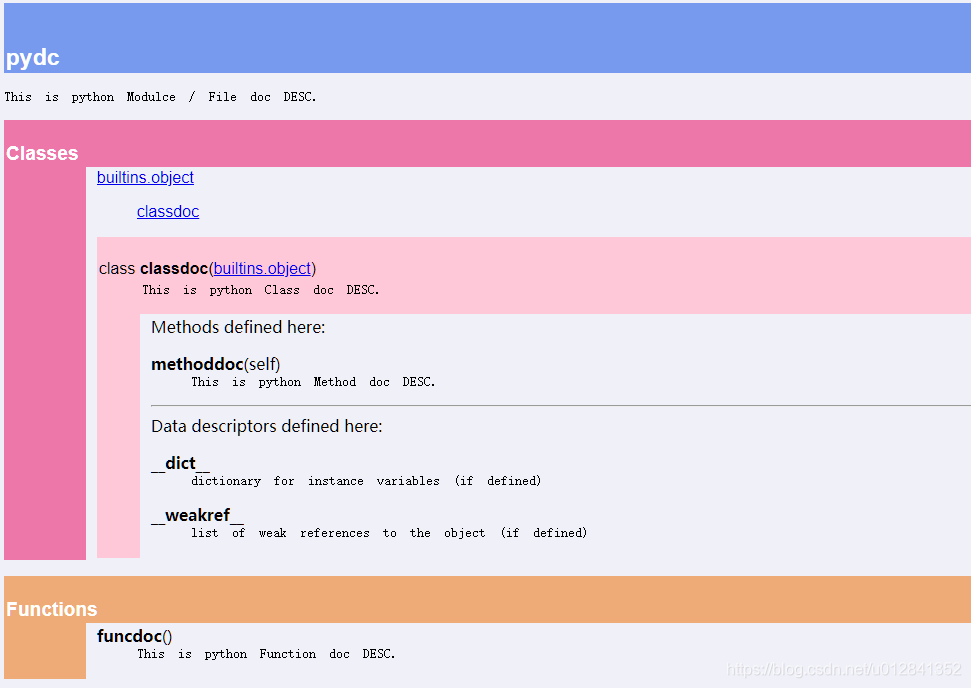Click the Classes section header
The height and width of the screenshot is (688, 971).
point(42,153)
